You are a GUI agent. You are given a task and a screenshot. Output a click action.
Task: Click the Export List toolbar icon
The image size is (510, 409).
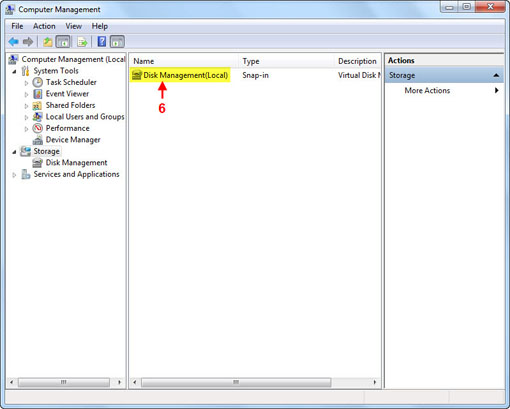point(82,42)
